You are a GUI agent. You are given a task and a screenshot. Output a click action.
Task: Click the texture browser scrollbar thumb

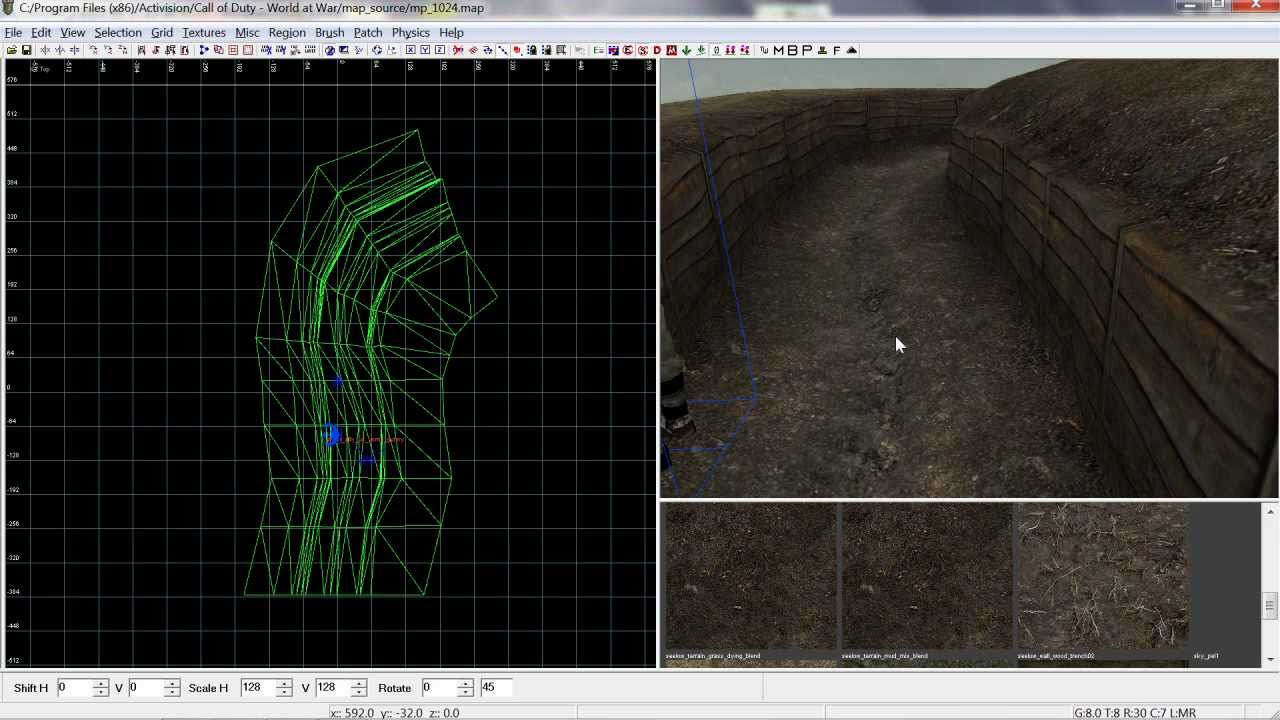1270,605
